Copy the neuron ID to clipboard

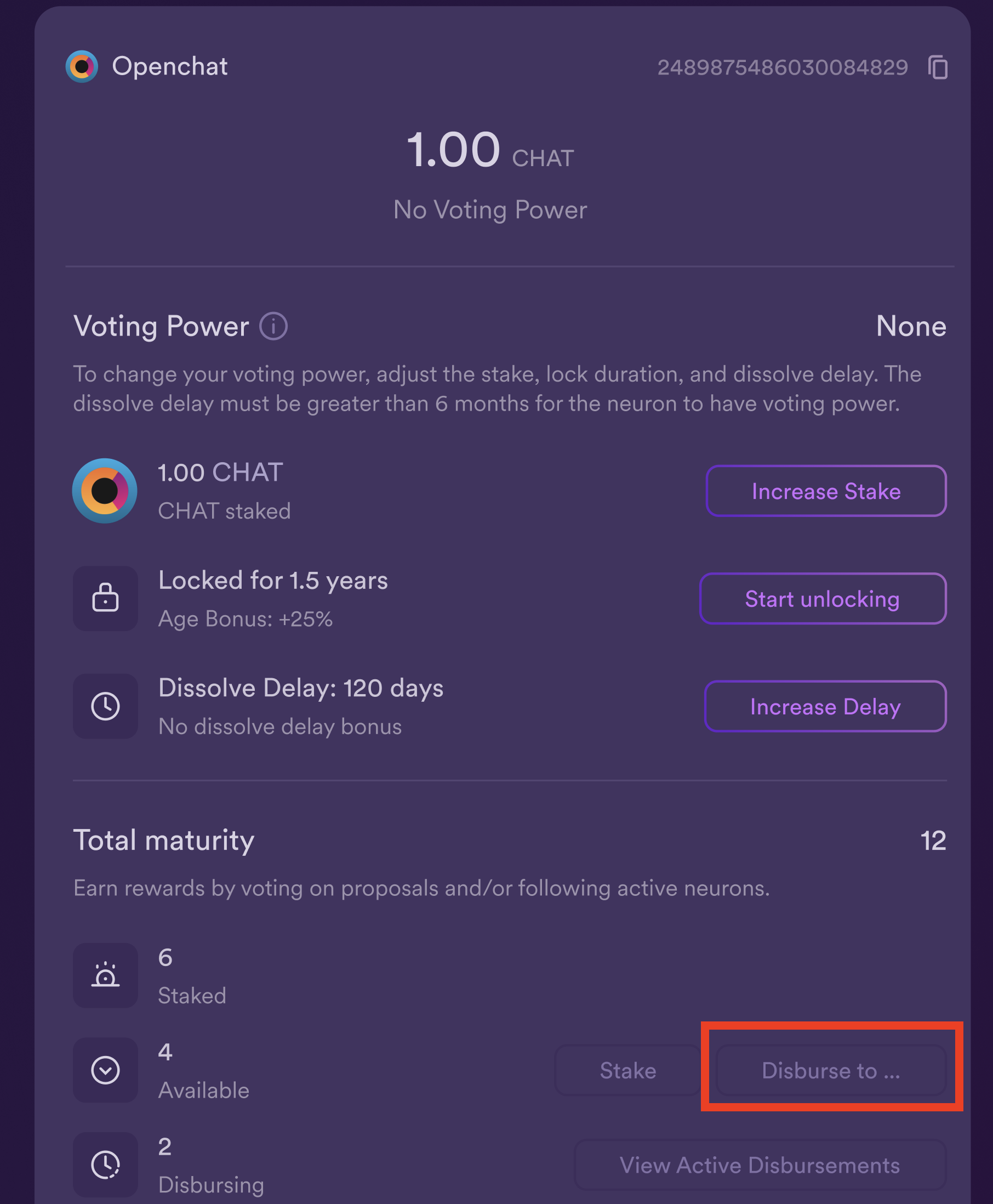coord(938,67)
